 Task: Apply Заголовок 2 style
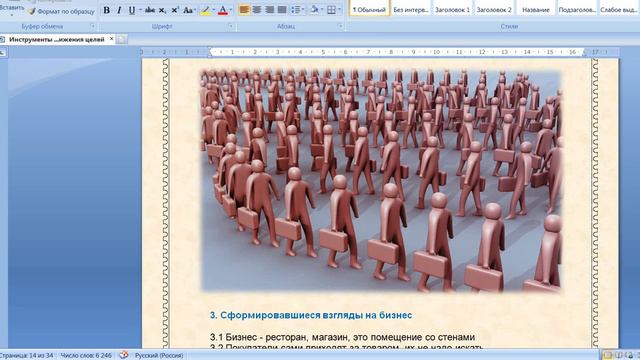494,9
